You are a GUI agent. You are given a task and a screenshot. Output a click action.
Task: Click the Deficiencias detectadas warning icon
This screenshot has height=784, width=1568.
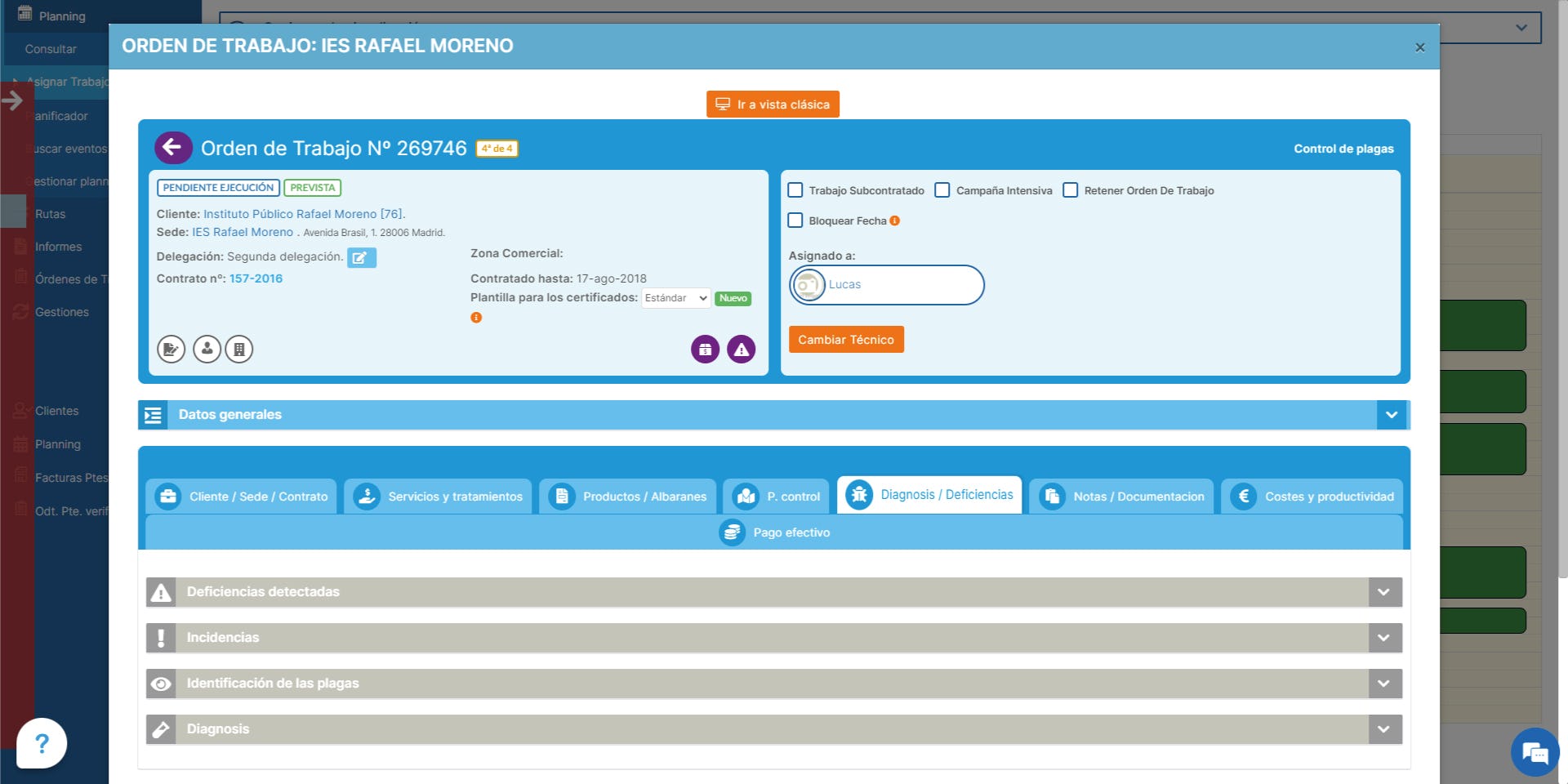coord(161,592)
